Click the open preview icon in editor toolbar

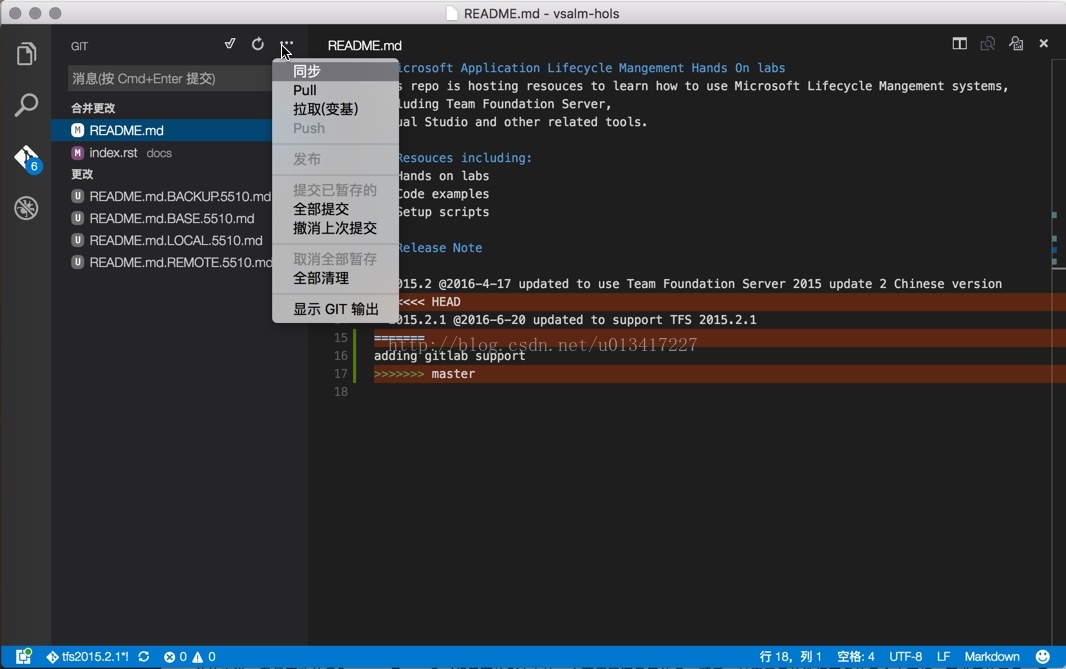[1016, 44]
